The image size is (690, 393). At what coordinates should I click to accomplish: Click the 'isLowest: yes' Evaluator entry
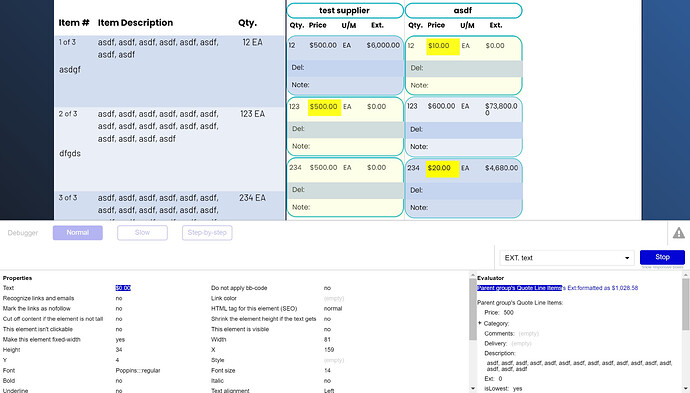503,389
